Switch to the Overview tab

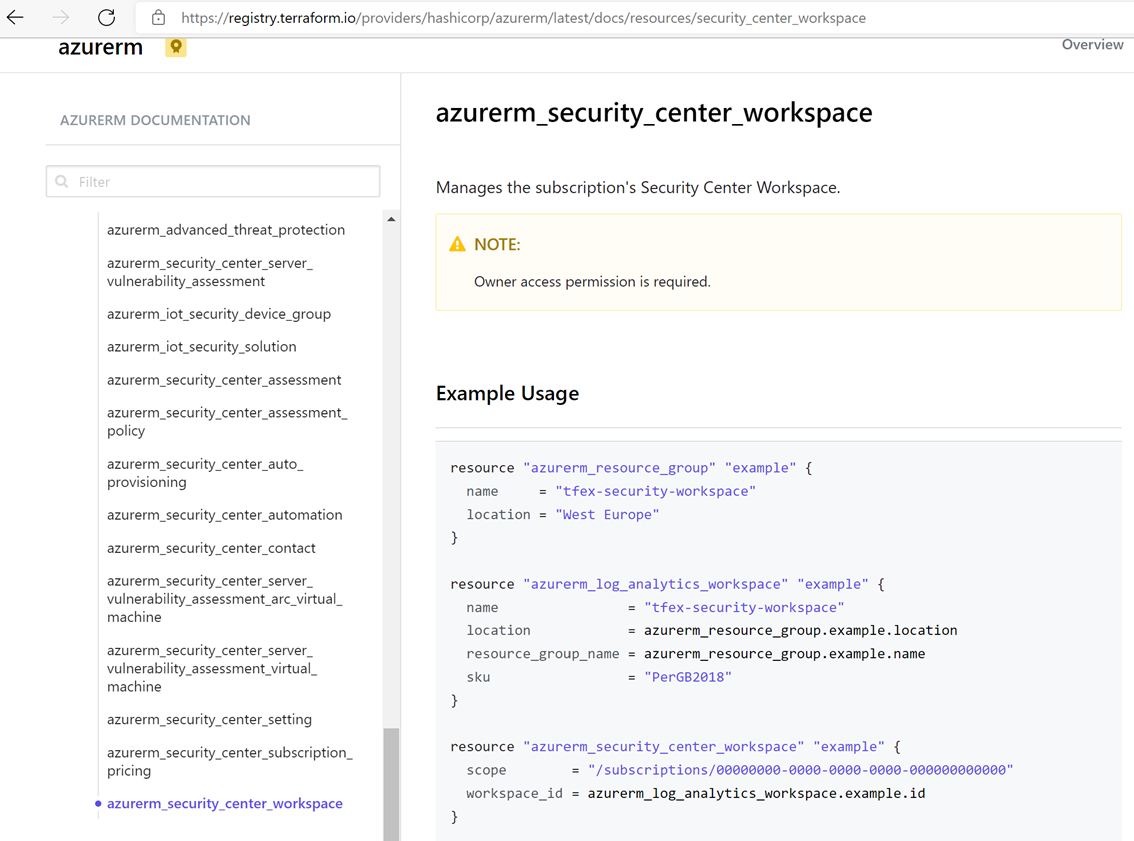[1092, 44]
